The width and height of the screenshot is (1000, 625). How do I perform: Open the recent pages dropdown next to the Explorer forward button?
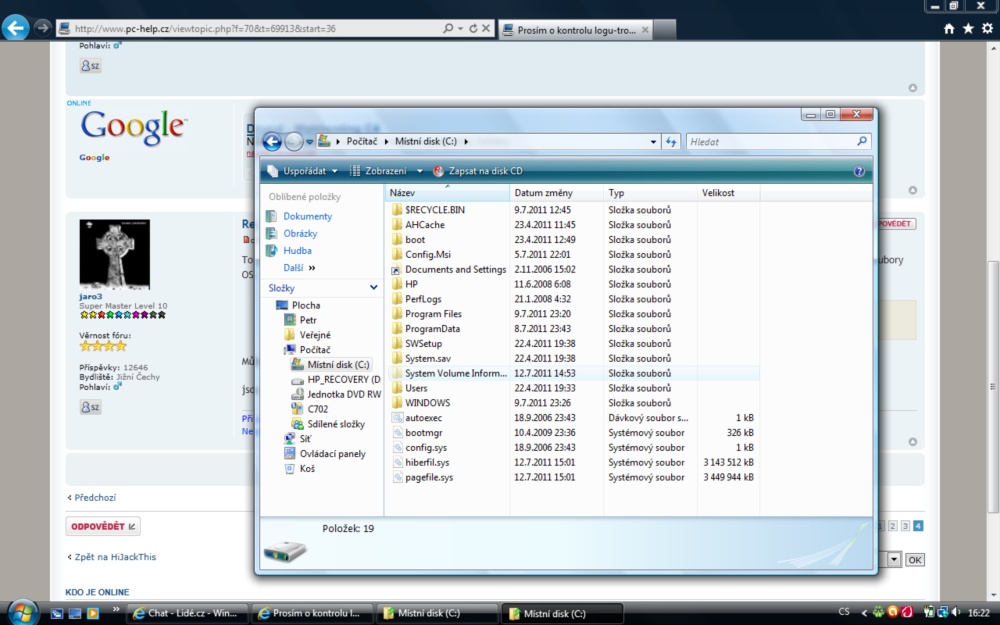[x=309, y=142]
